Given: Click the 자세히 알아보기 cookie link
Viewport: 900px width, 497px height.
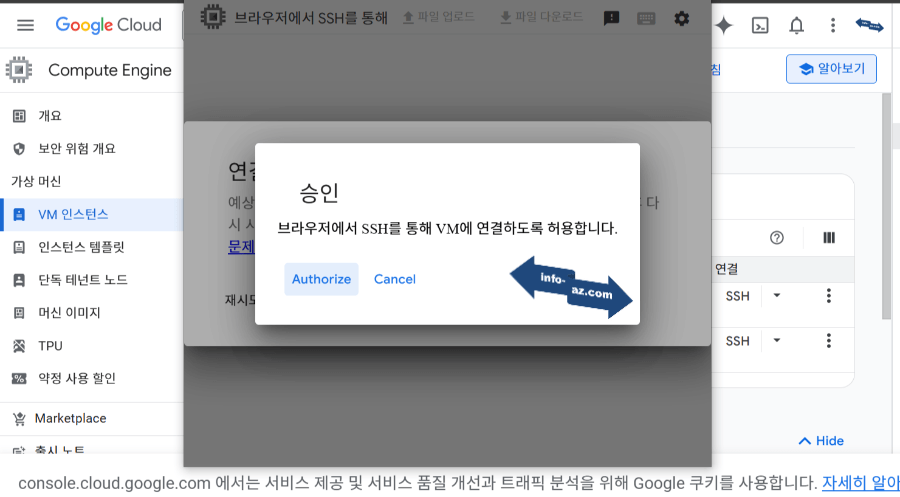Looking at the screenshot, I should (x=860, y=483).
